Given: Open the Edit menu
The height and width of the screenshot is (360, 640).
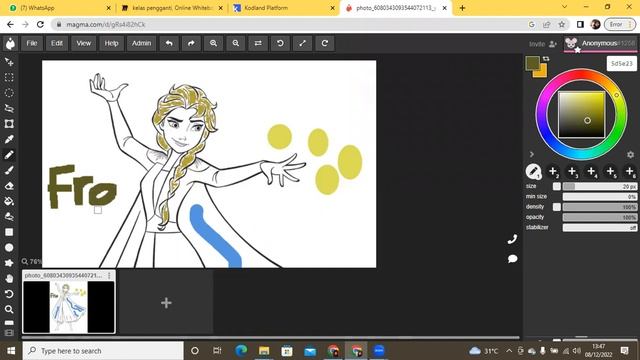Looking at the screenshot, I should click(57, 43).
